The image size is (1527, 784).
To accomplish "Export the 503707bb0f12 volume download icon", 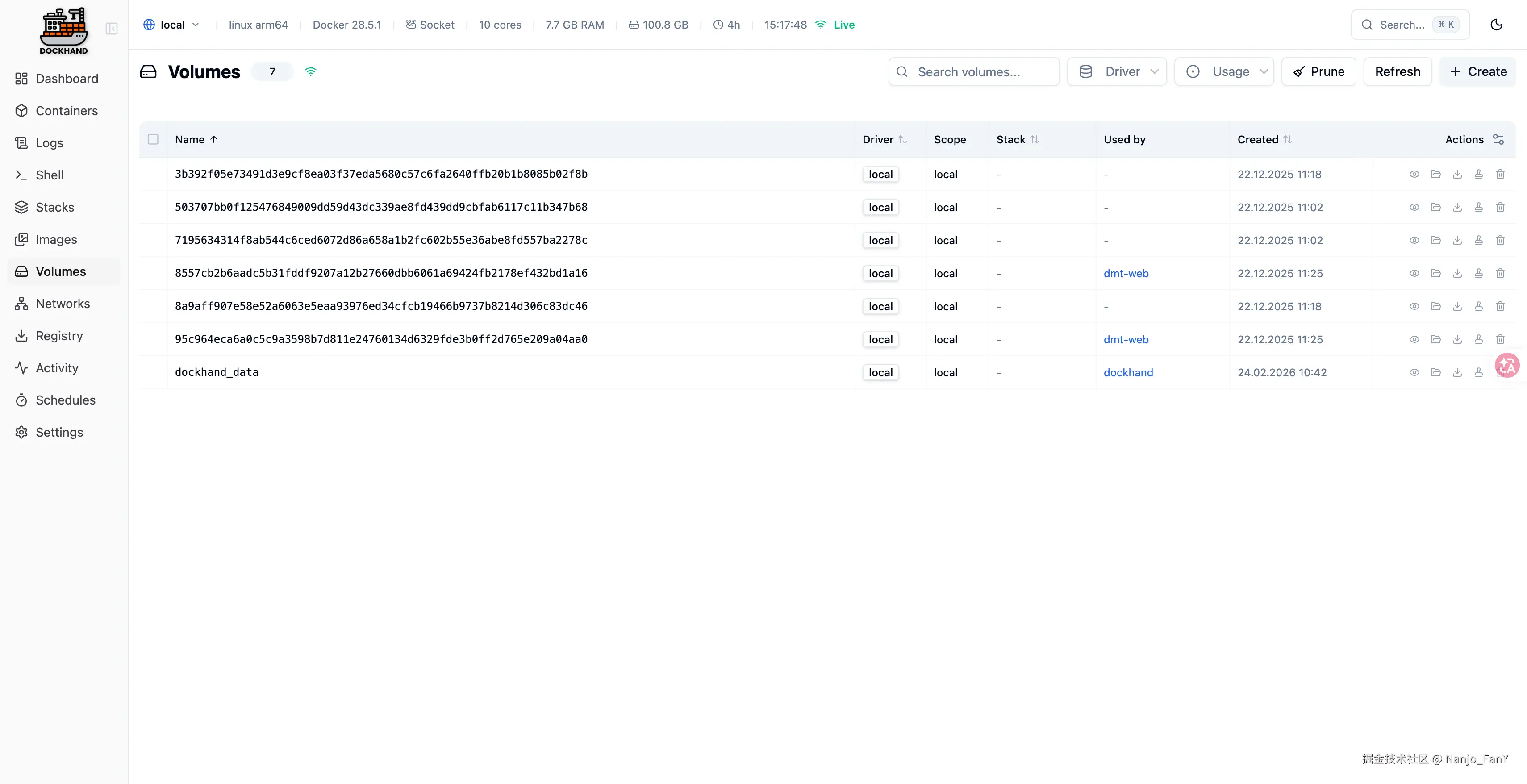I will coord(1457,208).
